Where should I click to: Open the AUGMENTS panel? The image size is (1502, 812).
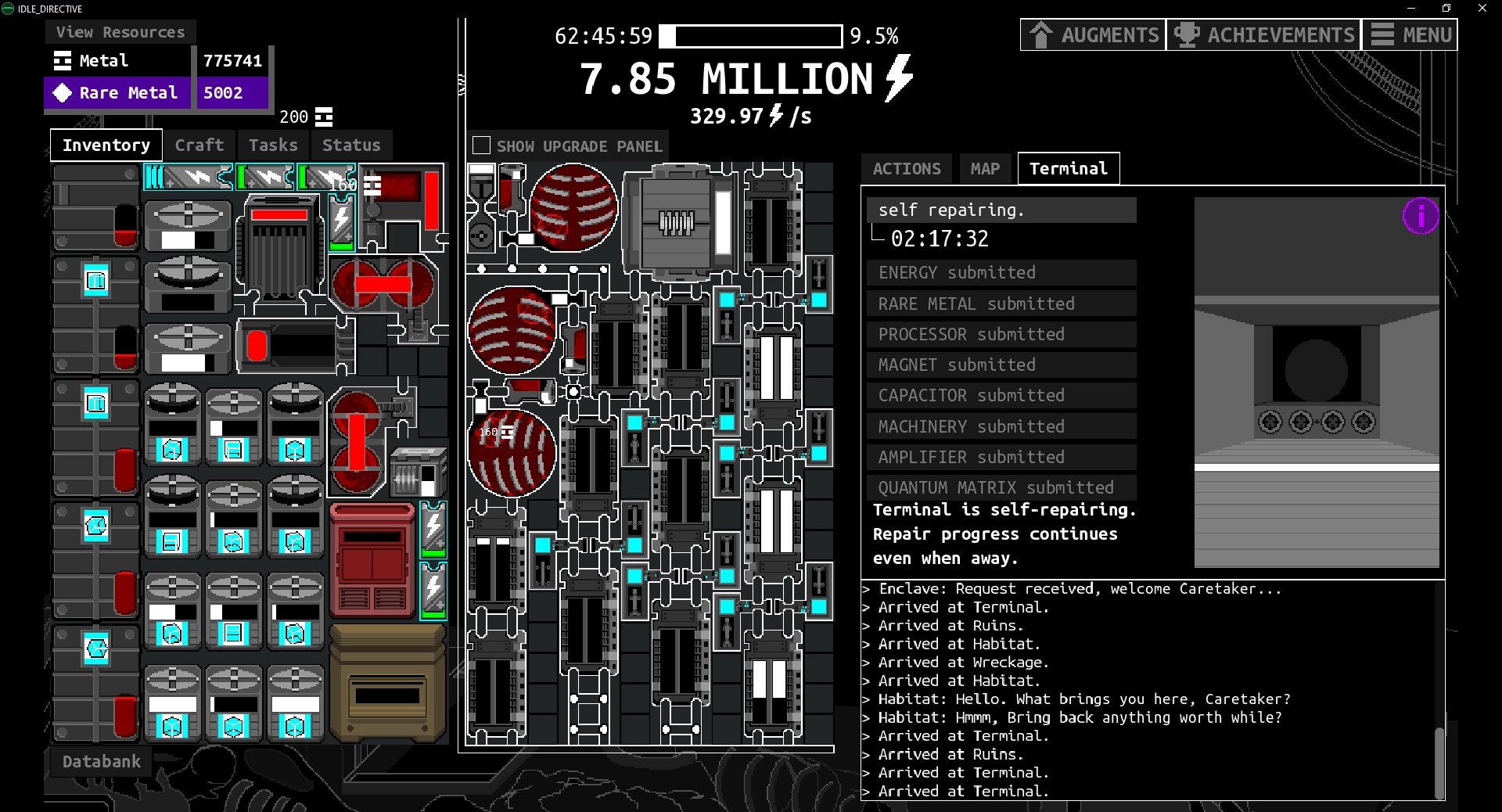1094,34
